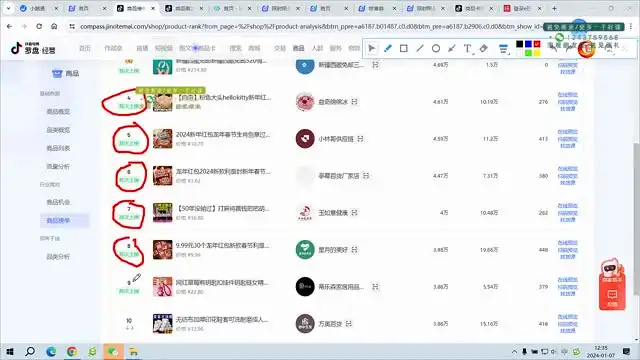Image resolution: width=640 pixels, height=360 pixels.
Task: Open the Windows Start menu
Action: pos(10,351)
